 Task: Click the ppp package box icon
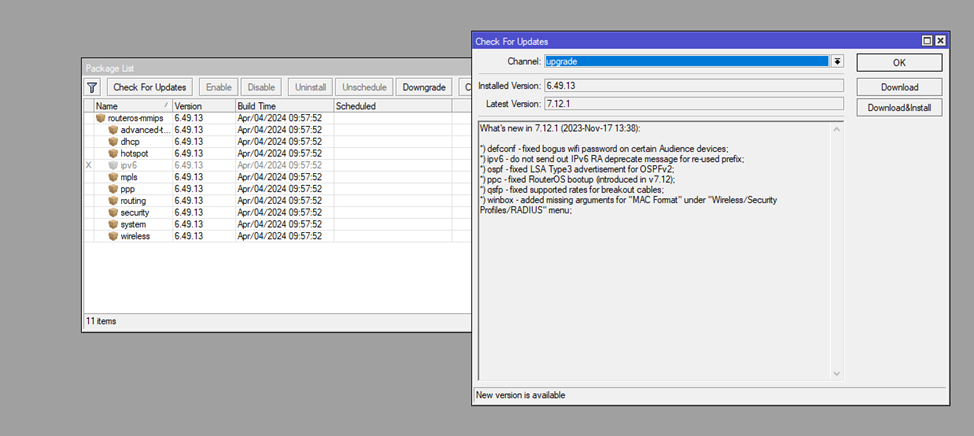(x=113, y=189)
